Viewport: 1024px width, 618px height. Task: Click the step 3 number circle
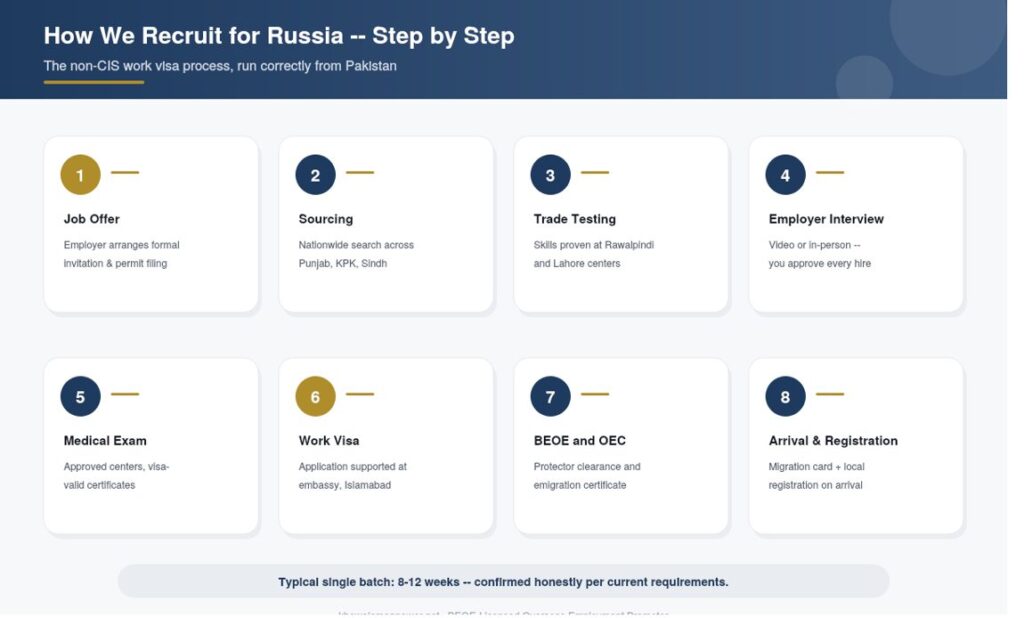551,174
